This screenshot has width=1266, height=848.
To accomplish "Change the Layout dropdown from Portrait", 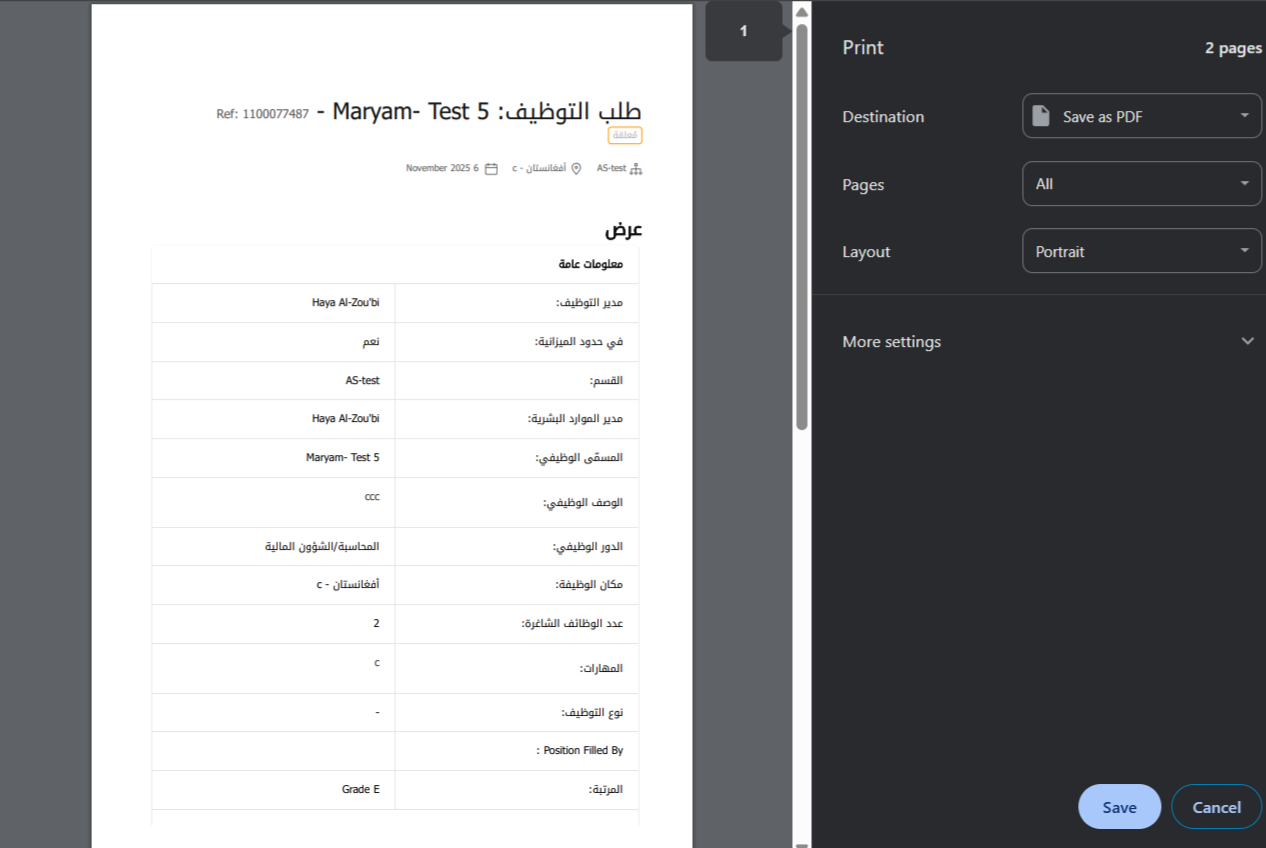I will point(1141,251).
